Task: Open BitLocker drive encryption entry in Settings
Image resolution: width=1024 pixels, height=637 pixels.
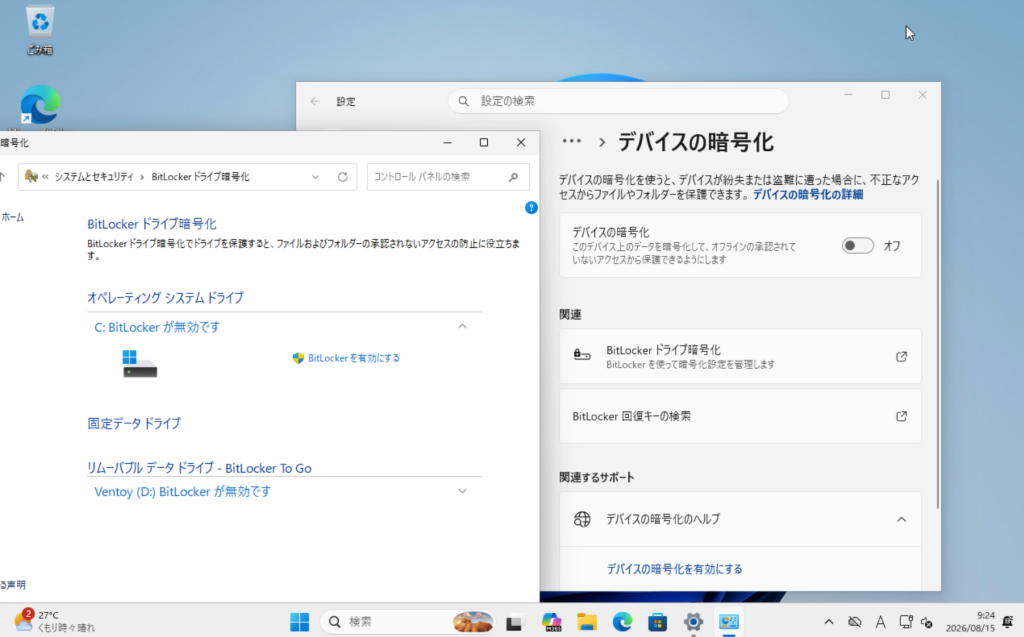Action: (x=740, y=357)
